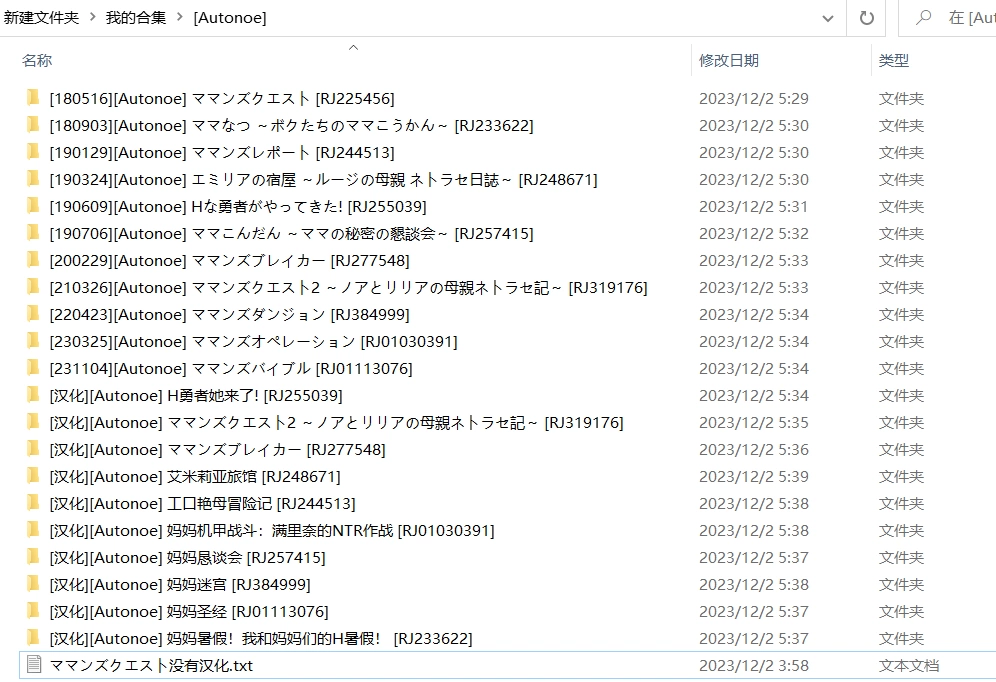Click folder icon of [汉化] 妈妈圣经 row
996x682 pixels.
click(33, 611)
